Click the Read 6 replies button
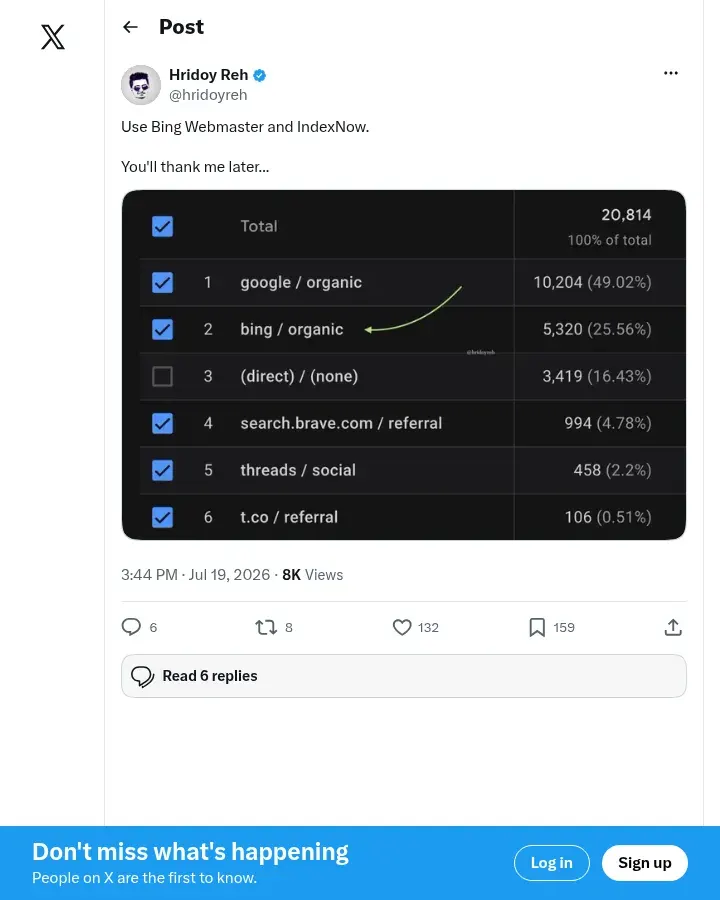Screen dimensions: 720x900 click(x=404, y=676)
